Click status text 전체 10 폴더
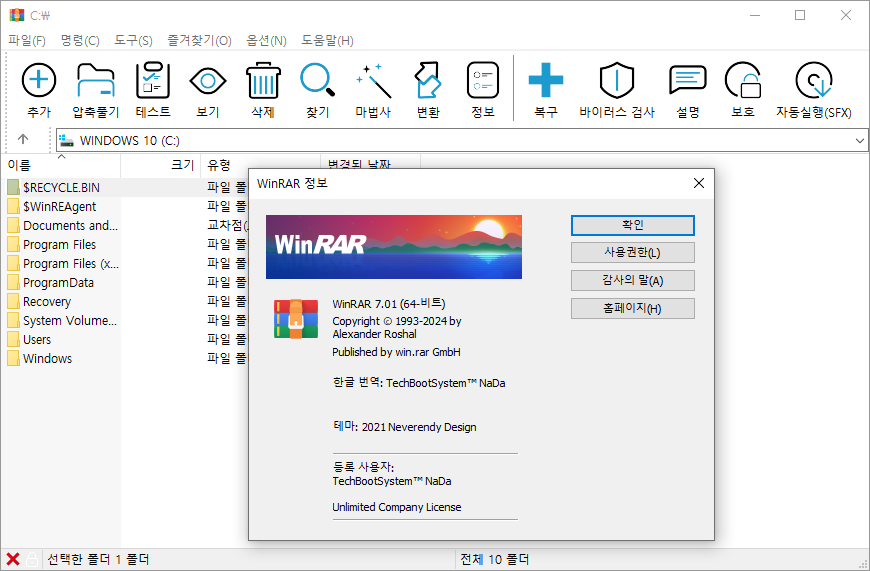Image resolution: width=870 pixels, height=571 pixels. pos(494,559)
